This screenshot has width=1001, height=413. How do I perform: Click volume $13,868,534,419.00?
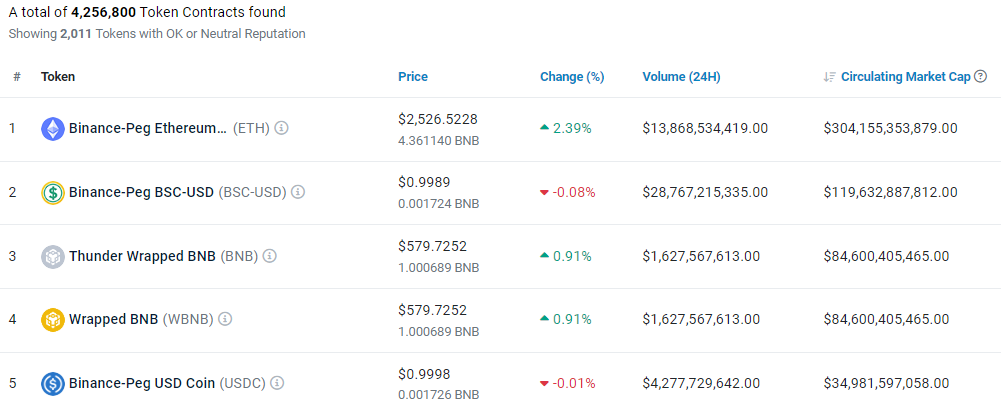(705, 128)
